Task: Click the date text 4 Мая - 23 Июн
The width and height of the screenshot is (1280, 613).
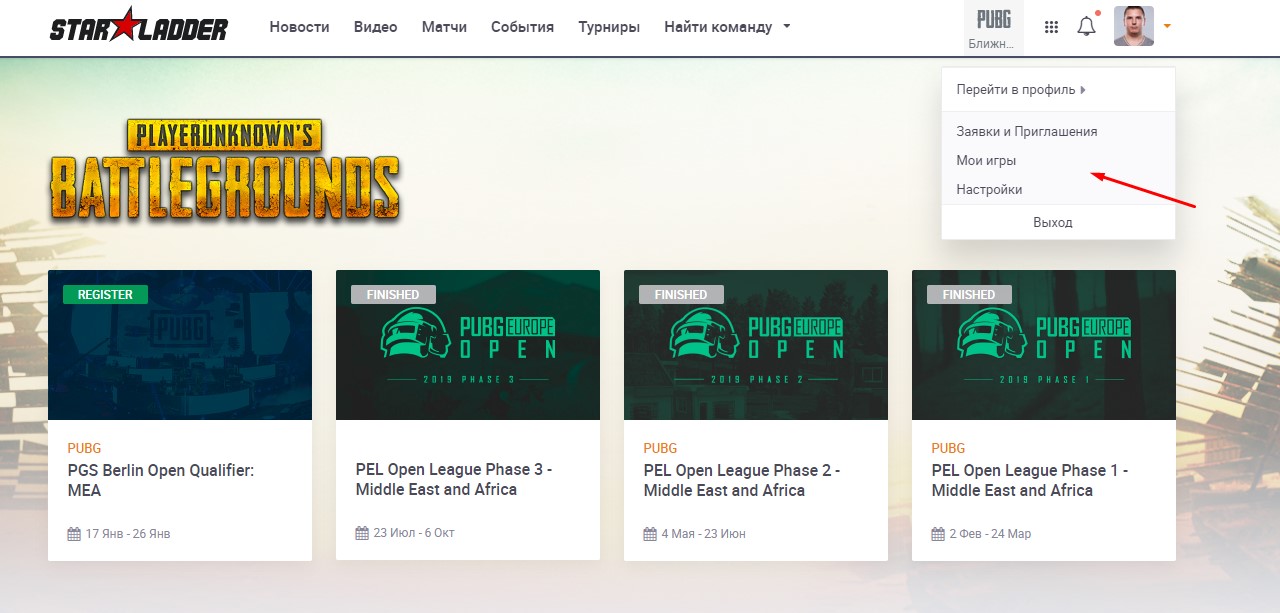Action: (706, 534)
